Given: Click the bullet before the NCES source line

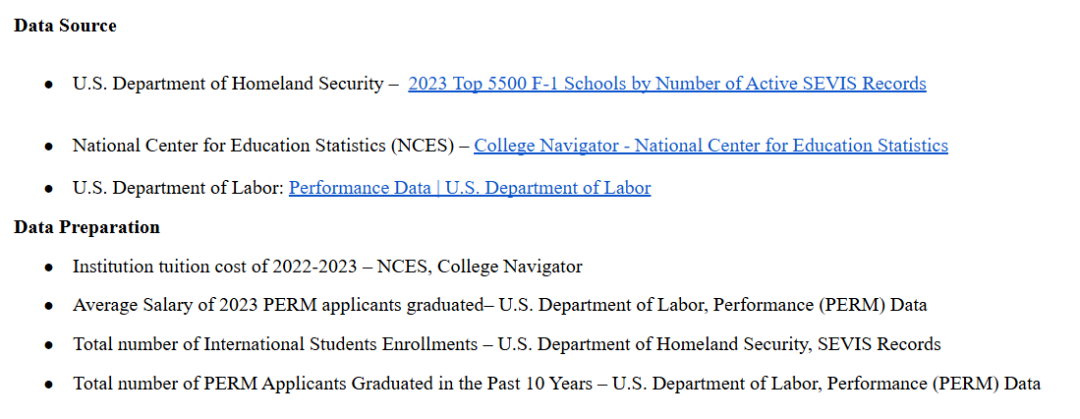Looking at the screenshot, I should tap(48, 147).
